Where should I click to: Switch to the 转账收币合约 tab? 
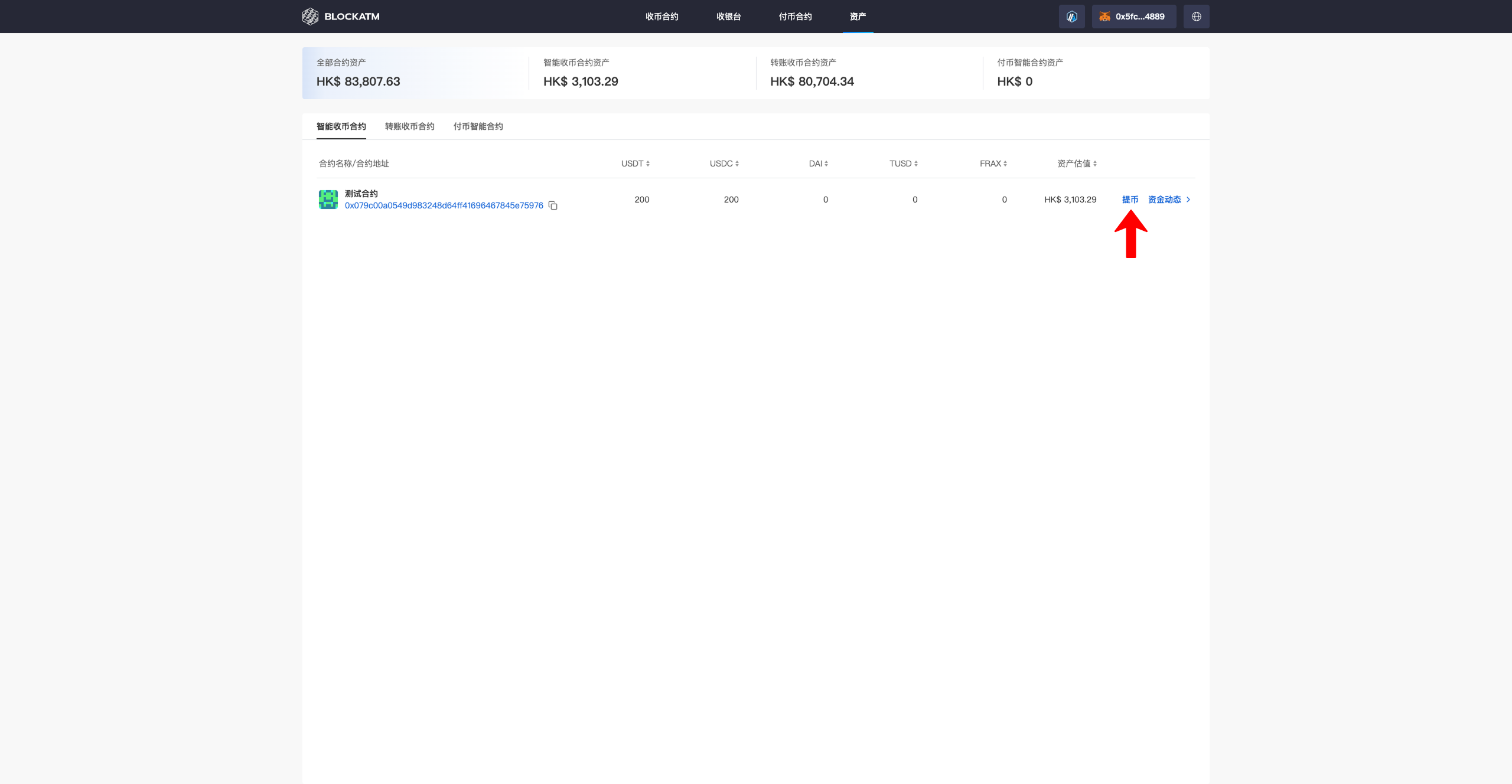409,126
